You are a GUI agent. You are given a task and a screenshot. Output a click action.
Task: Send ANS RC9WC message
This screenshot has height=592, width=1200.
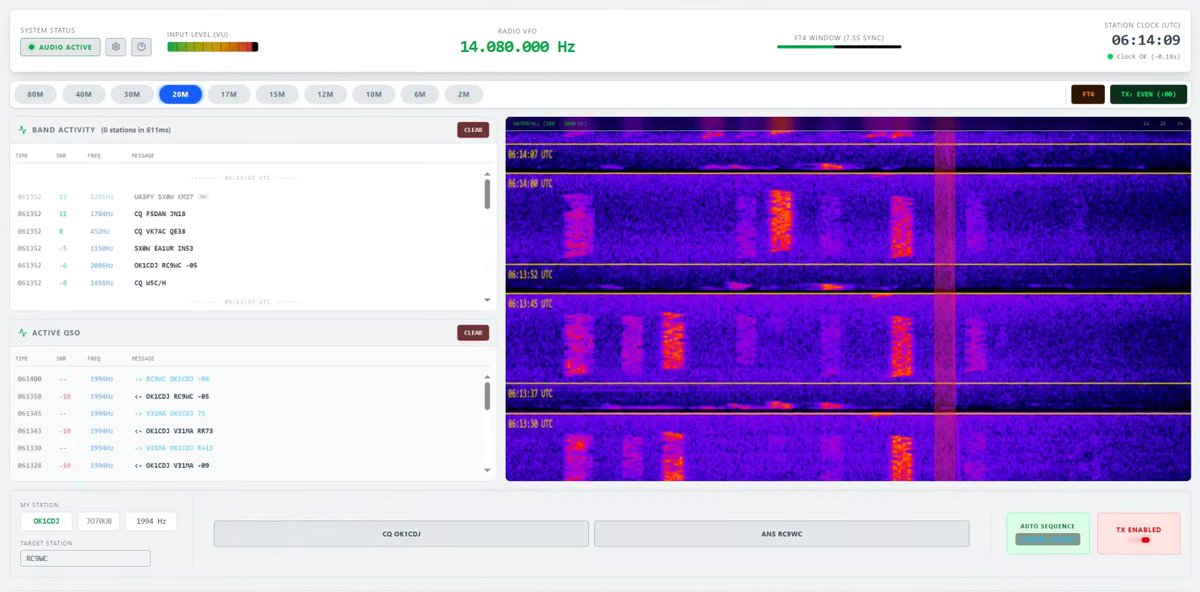pos(782,533)
